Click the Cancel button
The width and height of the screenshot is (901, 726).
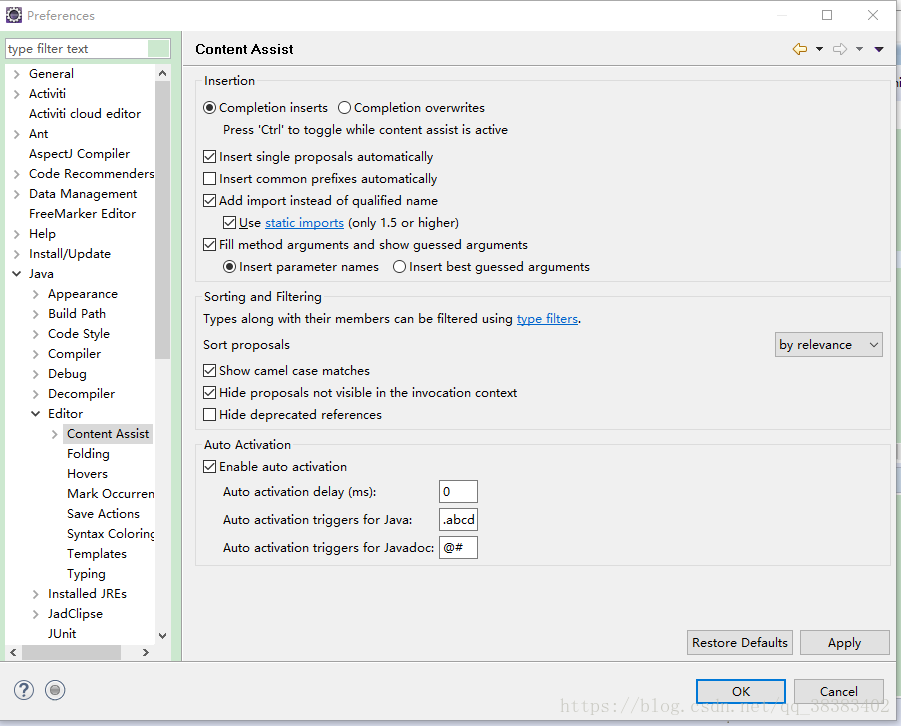839,692
